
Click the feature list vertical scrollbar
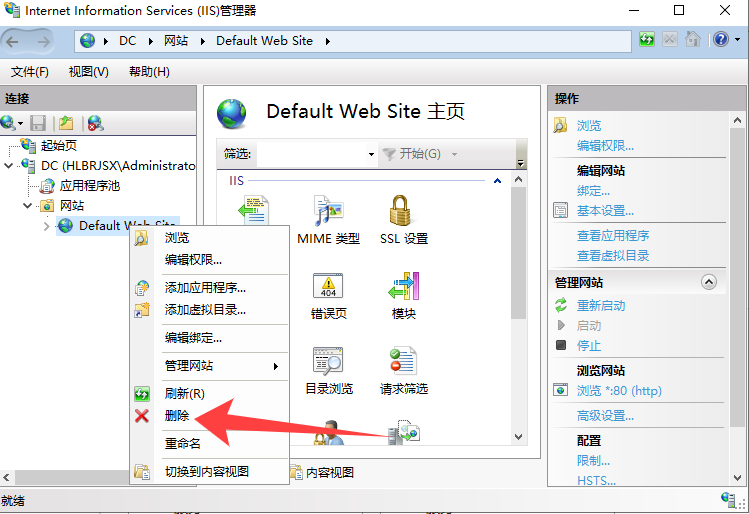pyautogui.click(x=518, y=300)
